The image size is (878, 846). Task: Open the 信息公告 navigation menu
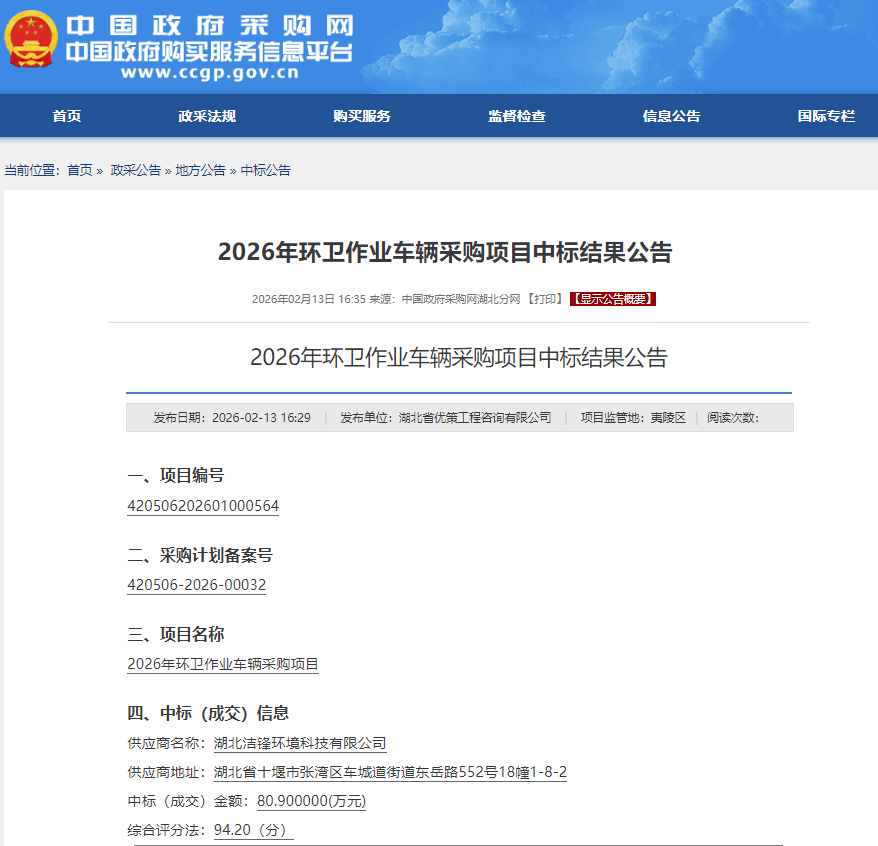click(x=671, y=116)
